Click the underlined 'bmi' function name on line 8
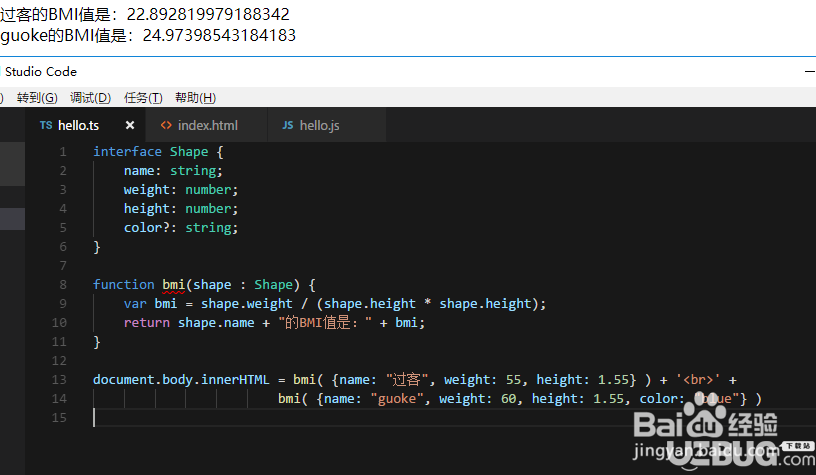Viewport: 816px width, 475px height. (x=174, y=285)
